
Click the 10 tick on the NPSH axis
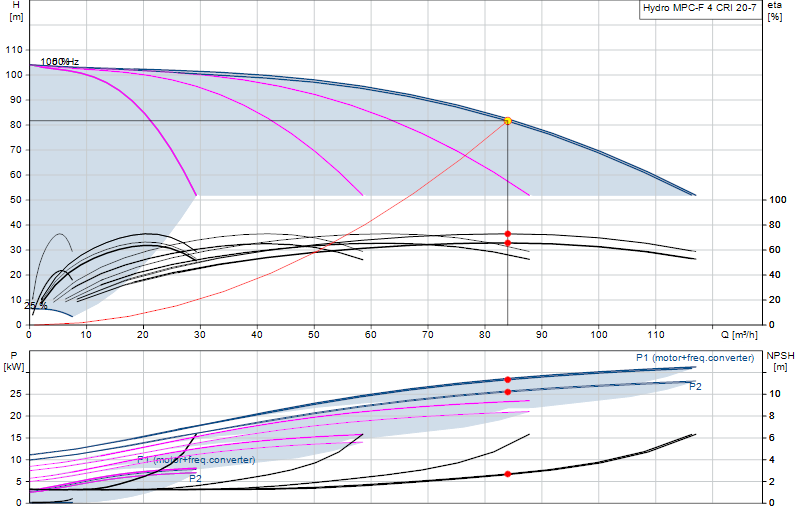775,394
